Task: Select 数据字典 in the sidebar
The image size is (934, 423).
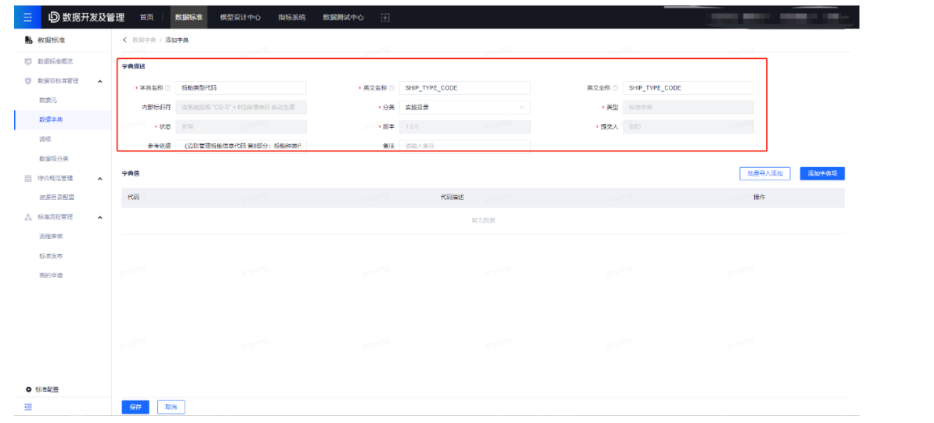Action: (51, 120)
